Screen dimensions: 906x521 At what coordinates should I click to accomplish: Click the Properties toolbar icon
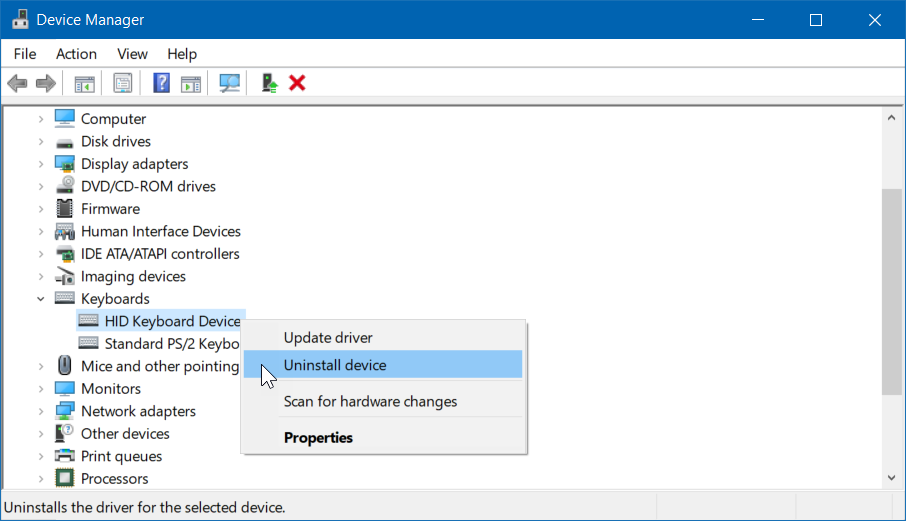click(123, 83)
